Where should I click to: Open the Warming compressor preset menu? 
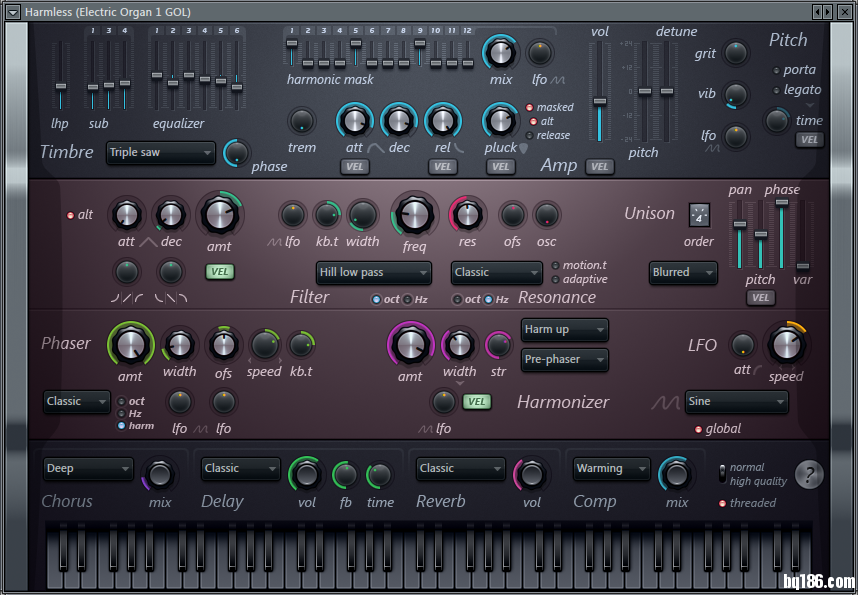coord(610,468)
